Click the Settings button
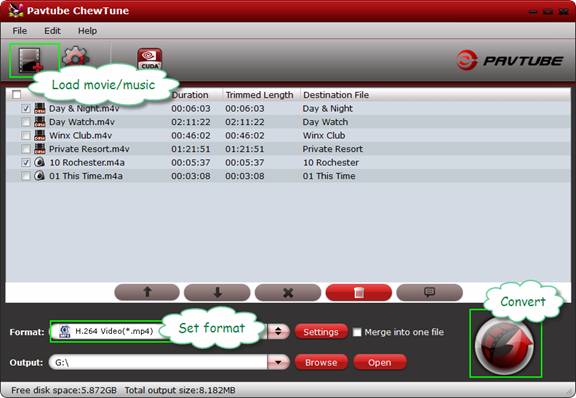The image size is (576, 398). tap(321, 332)
